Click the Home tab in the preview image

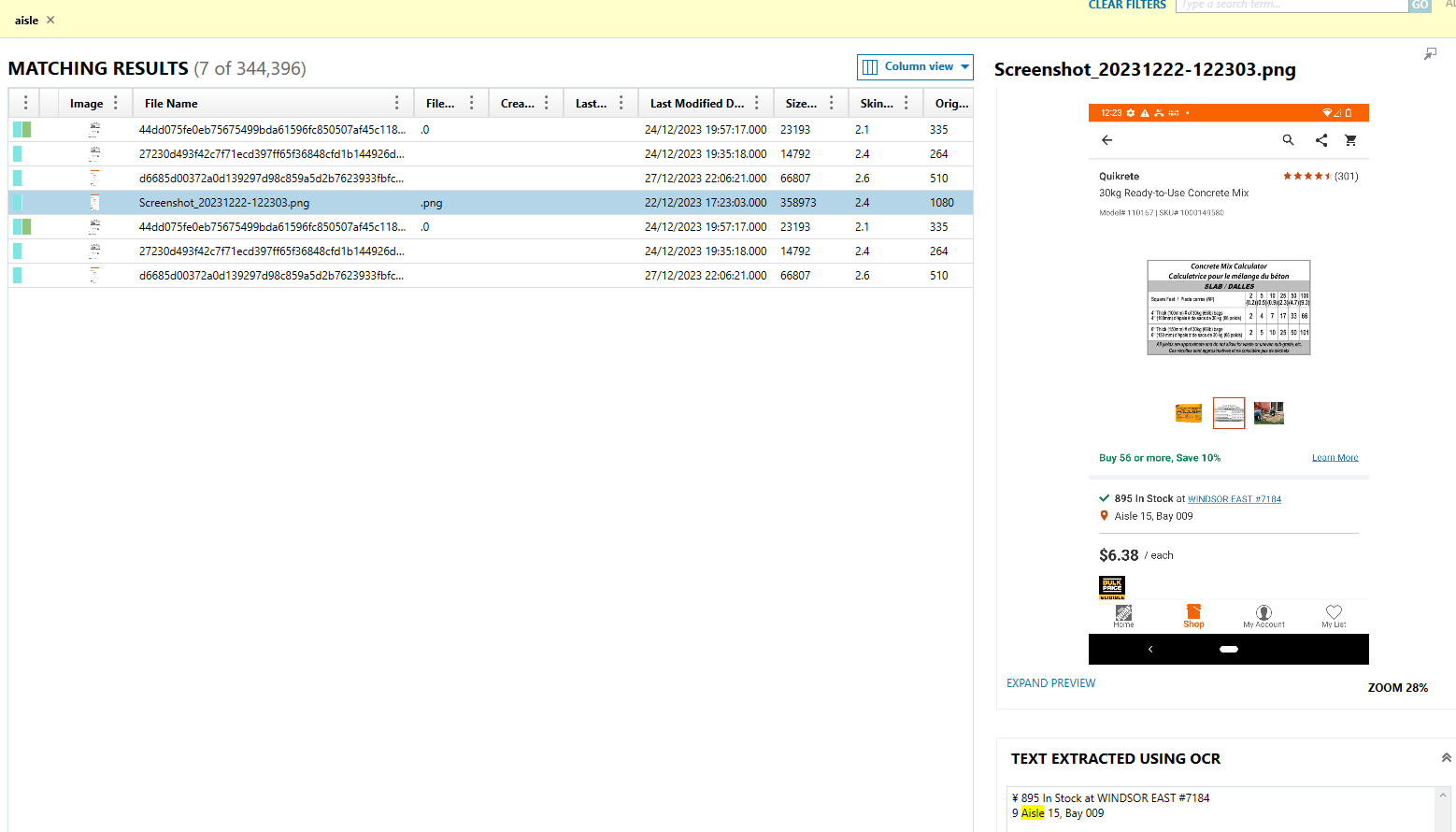[1123, 617]
